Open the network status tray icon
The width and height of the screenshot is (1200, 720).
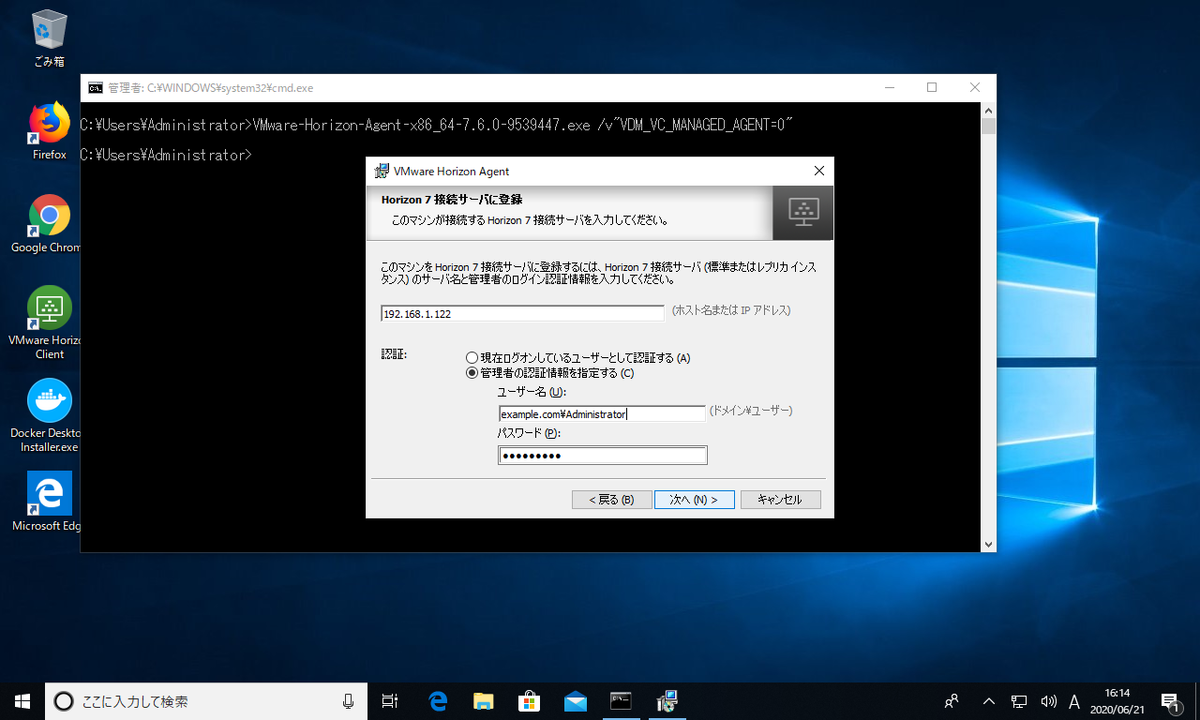1018,702
